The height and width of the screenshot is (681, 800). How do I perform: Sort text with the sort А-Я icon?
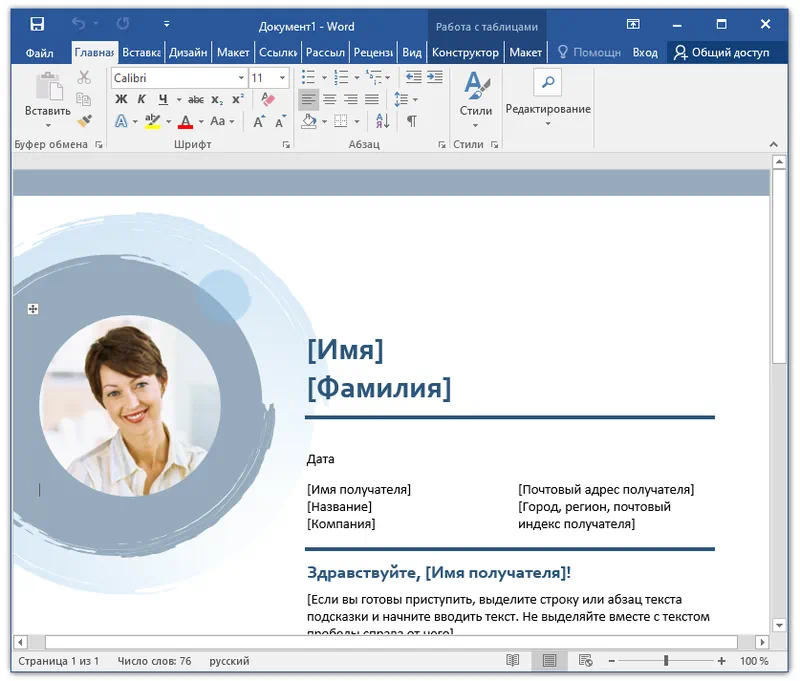point(382,121)
